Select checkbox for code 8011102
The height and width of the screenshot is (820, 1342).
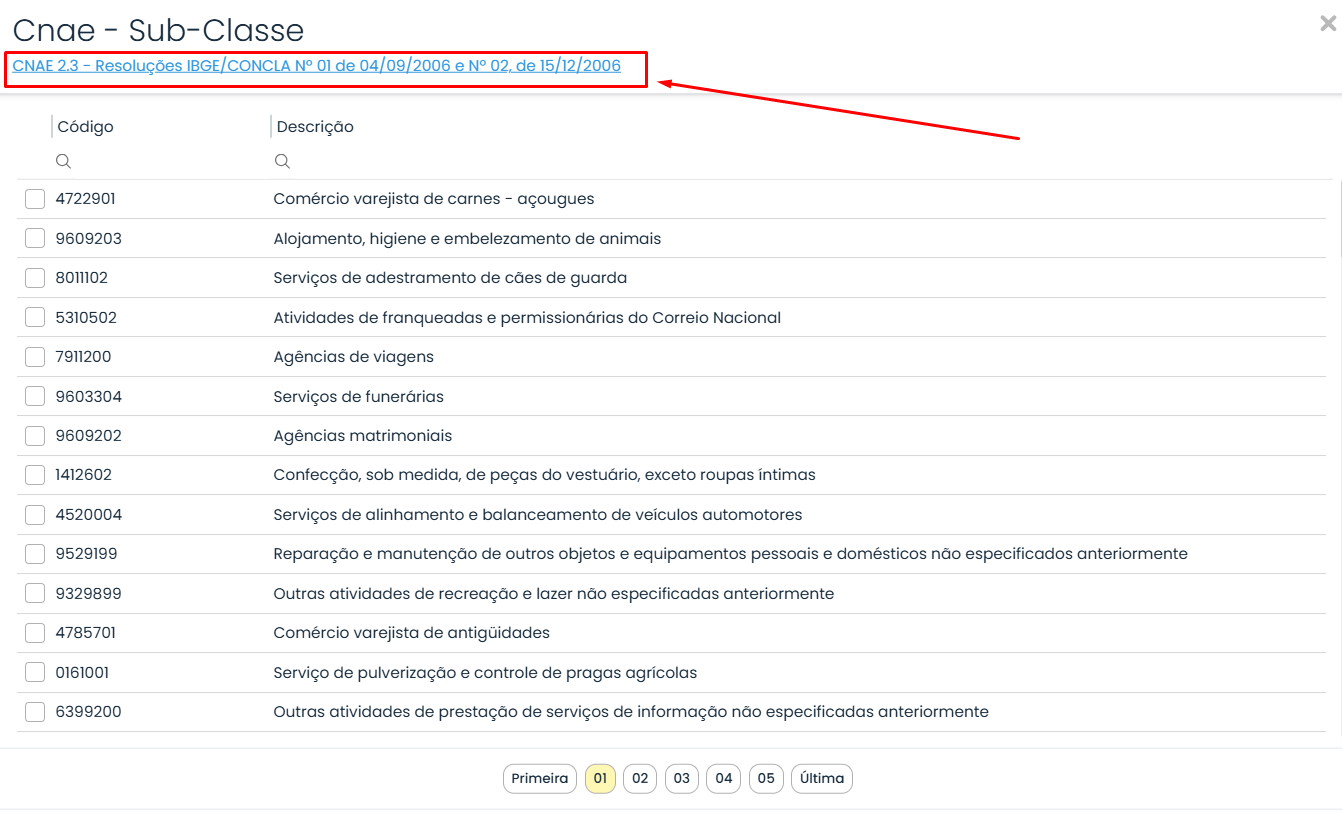[35, 278]
